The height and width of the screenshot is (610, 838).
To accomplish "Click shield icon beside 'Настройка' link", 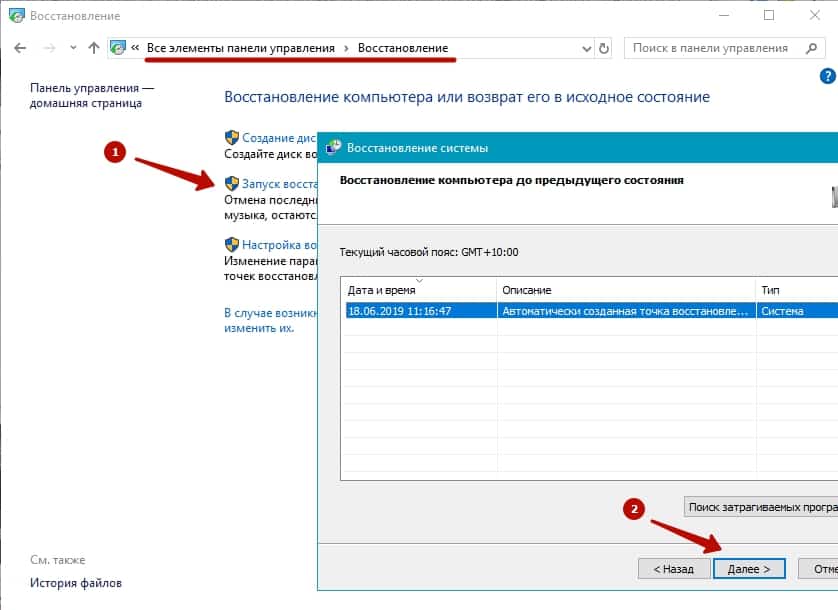I will [231, 244].
